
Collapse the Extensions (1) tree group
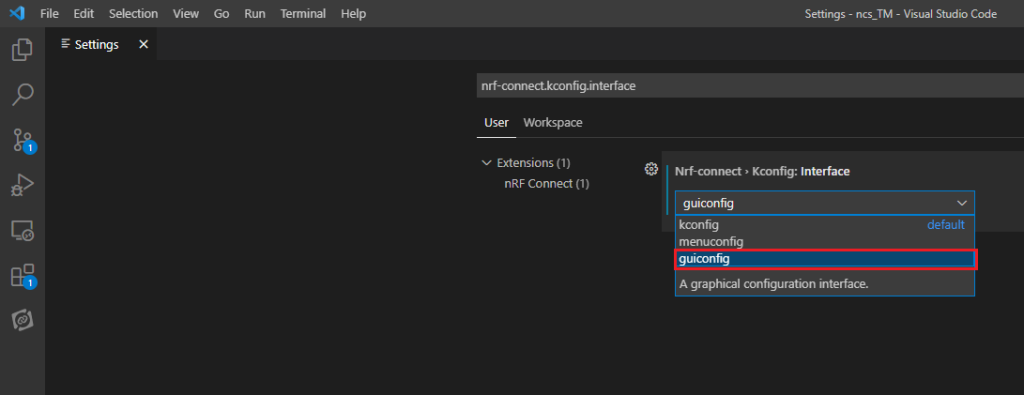point(486,163)
